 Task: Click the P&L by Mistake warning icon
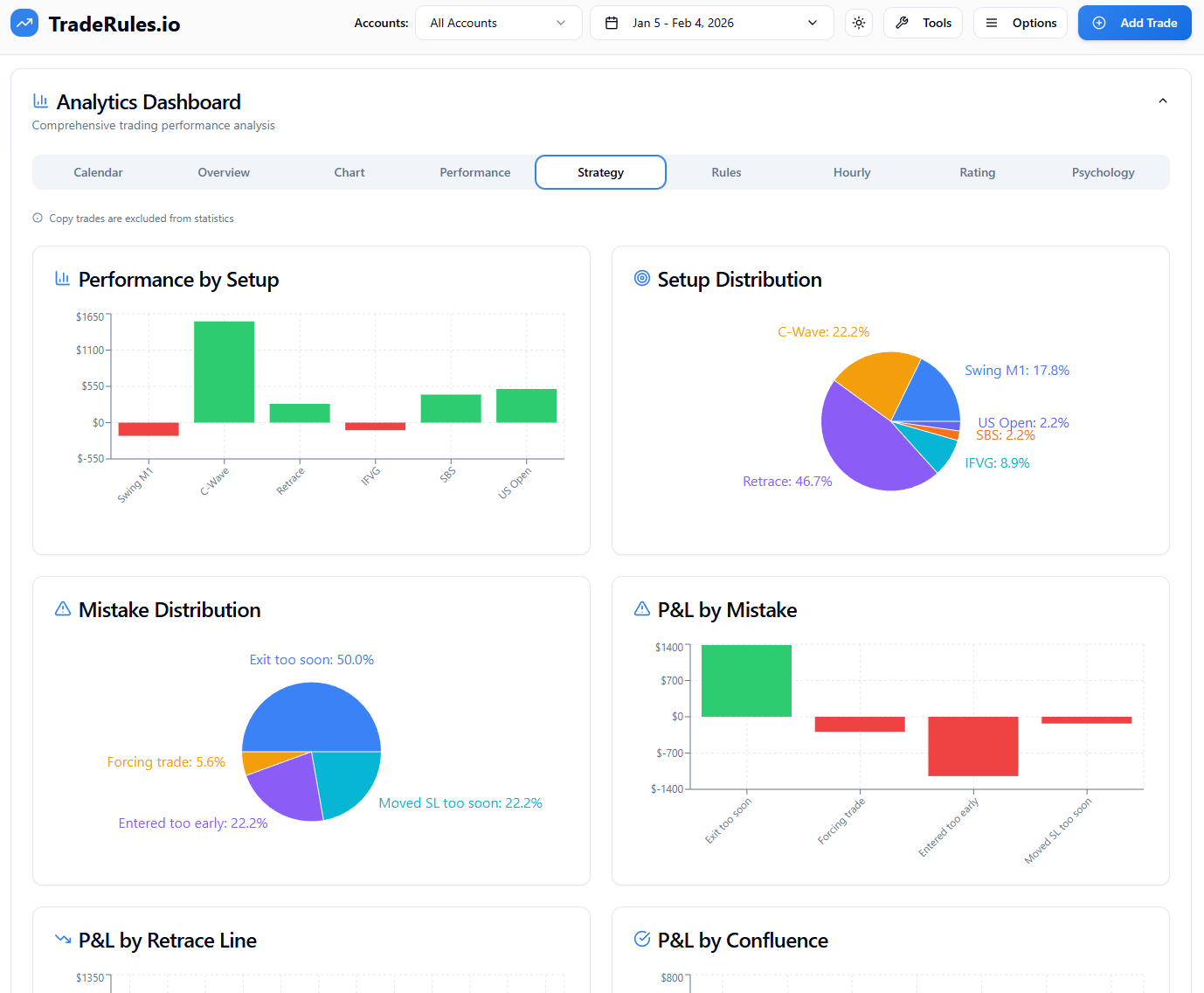point(641,608)
